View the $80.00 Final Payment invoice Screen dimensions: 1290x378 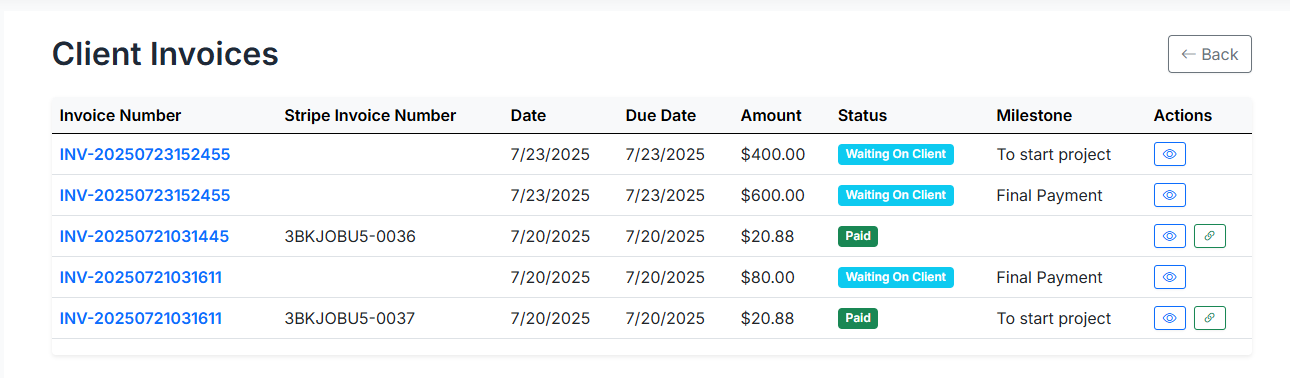[1170, 277]
